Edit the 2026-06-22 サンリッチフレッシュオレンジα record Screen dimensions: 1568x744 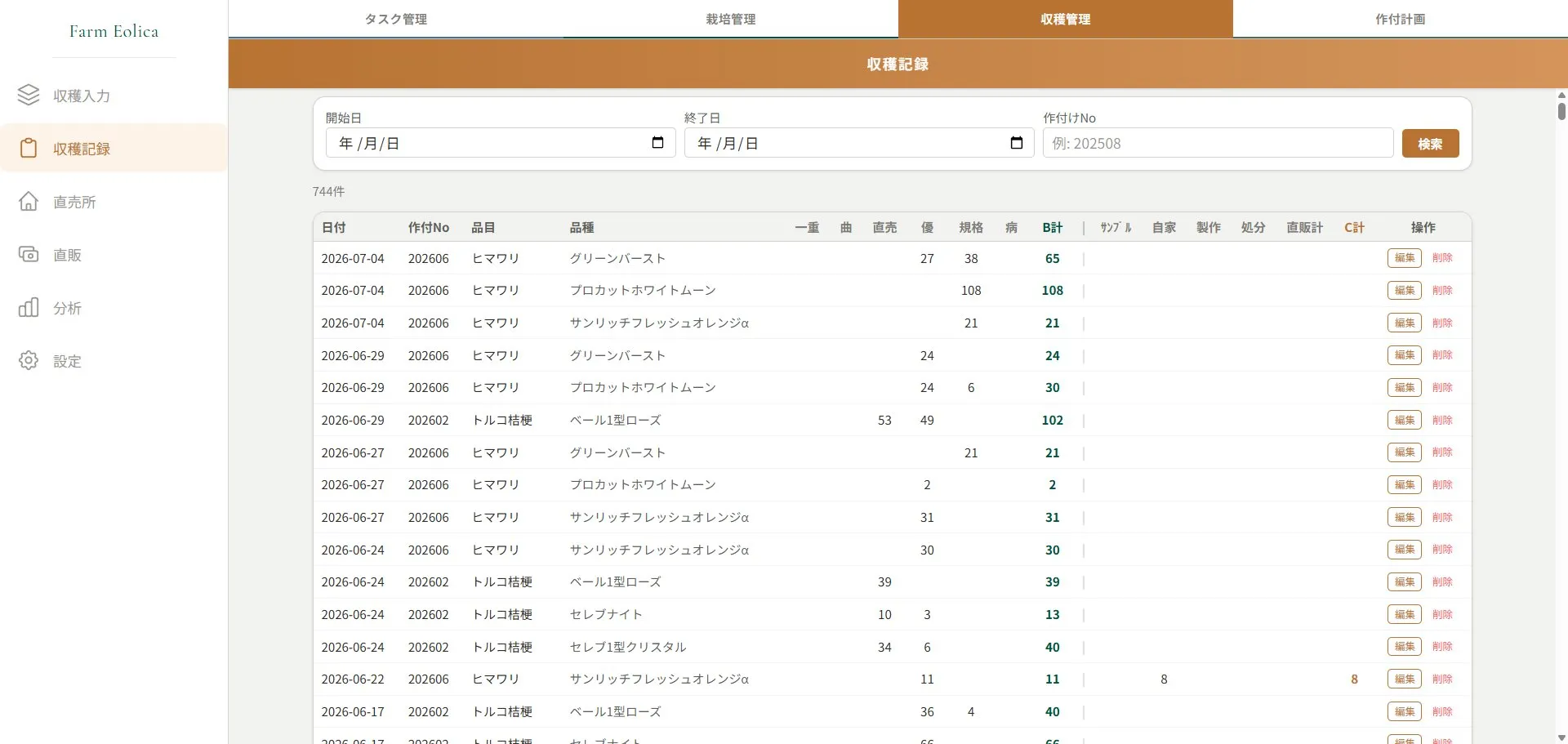tap(1405, 679)
